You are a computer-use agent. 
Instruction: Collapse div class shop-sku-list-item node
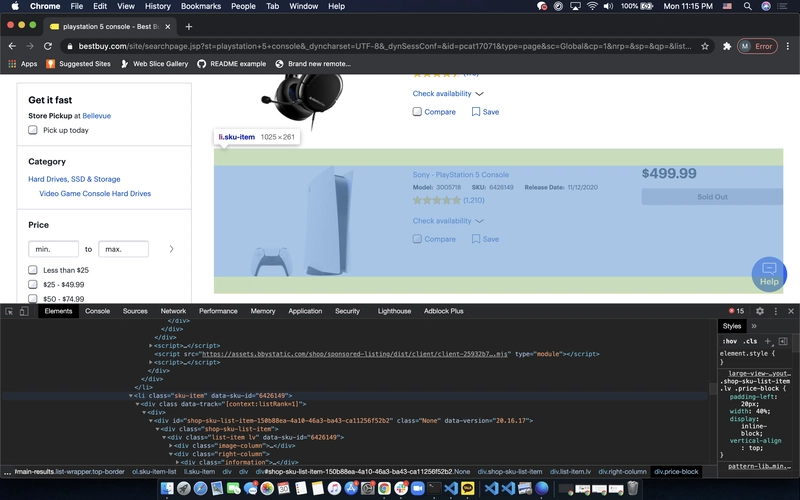(158, 429)
